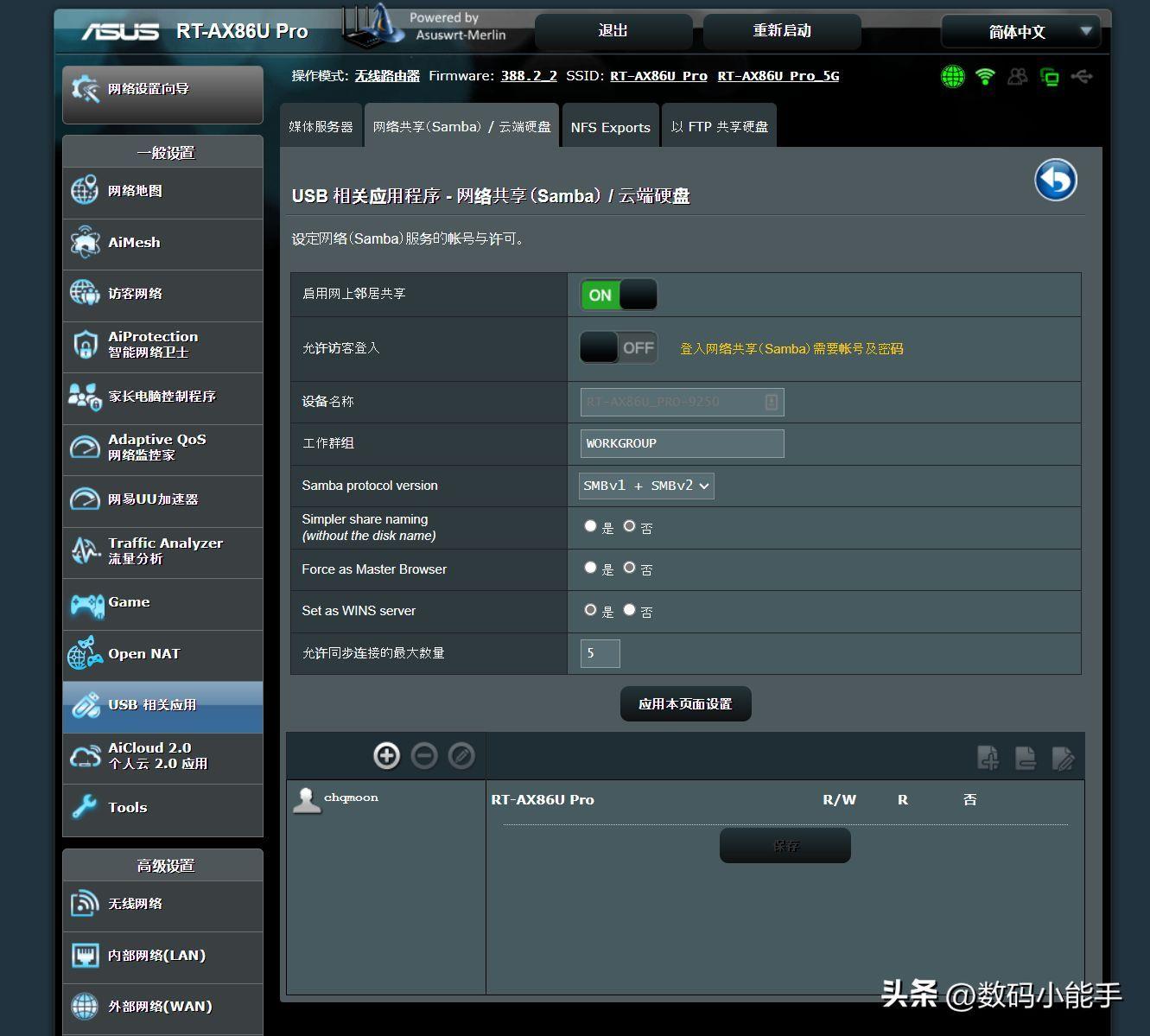
Task: Open the 简体中文 language dropdown
Action: click(1020, 32)
